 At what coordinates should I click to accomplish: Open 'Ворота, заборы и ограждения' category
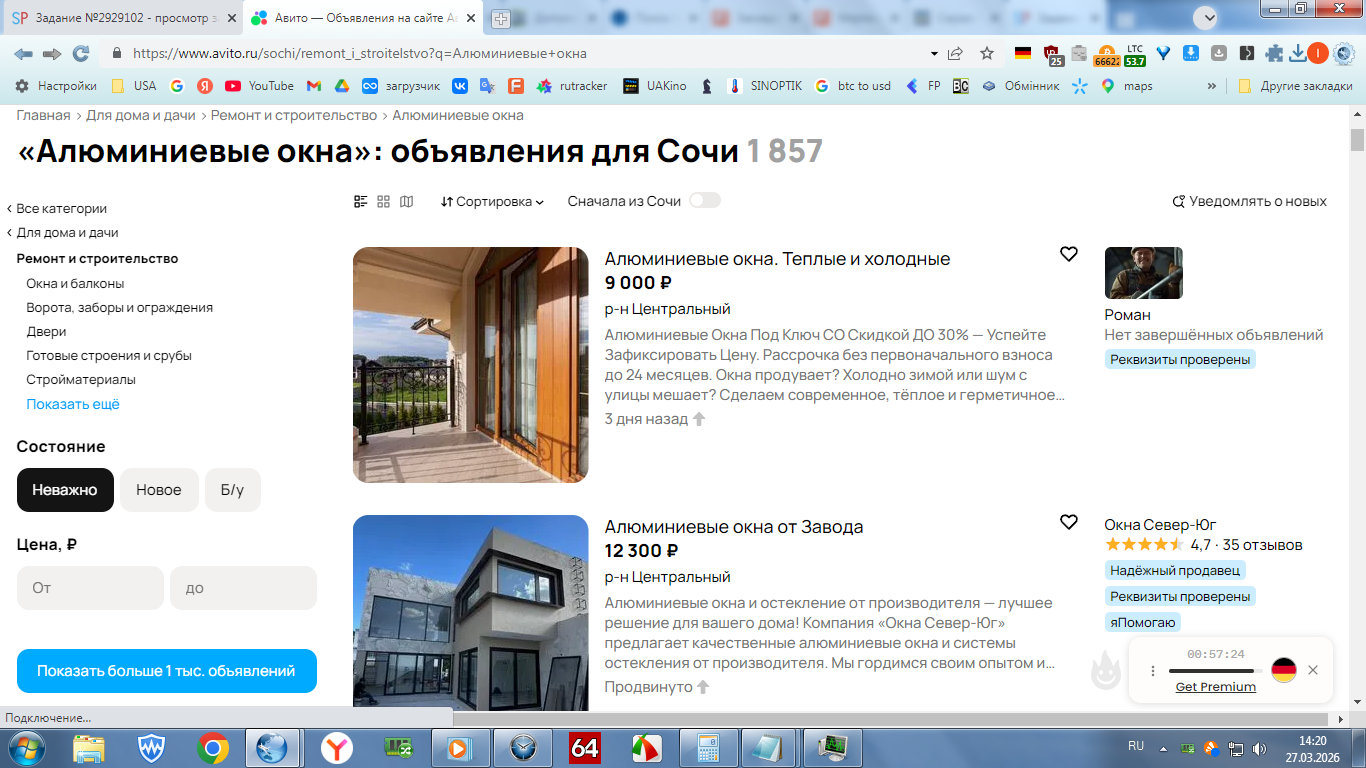[x=119, y=307]
